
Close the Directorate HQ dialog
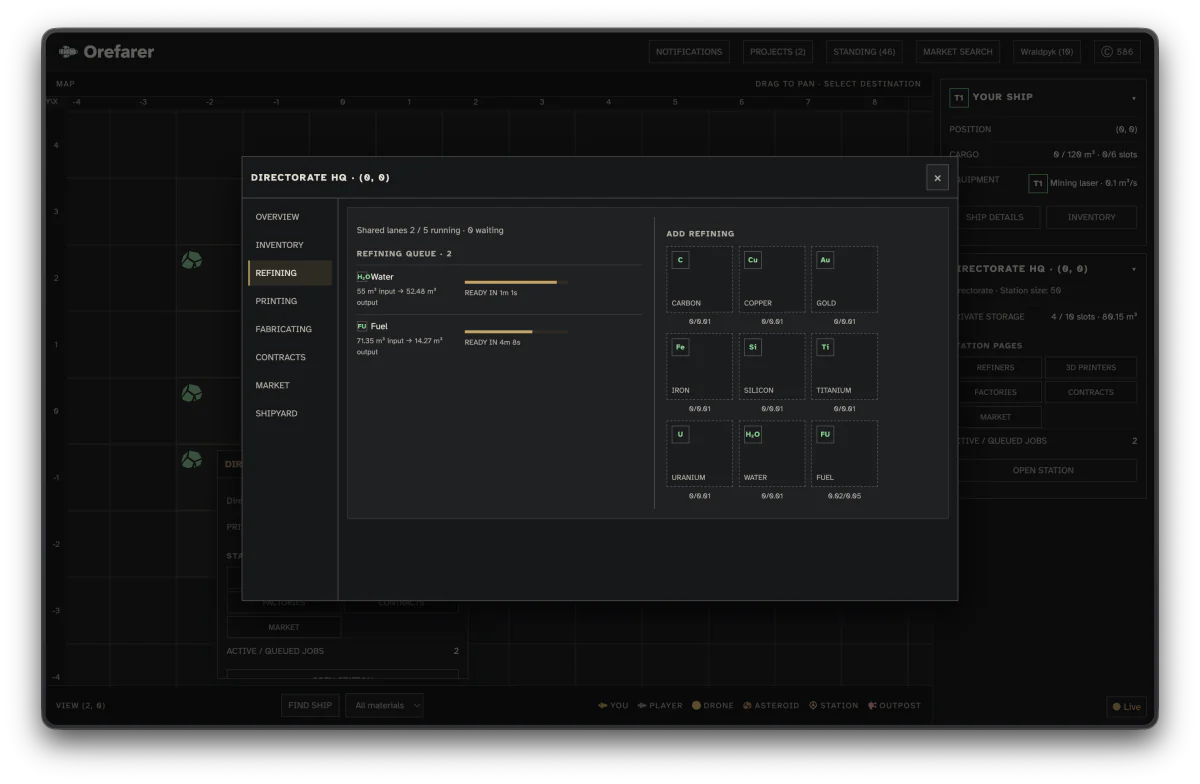pyautogui.click(x=937, y=178)
